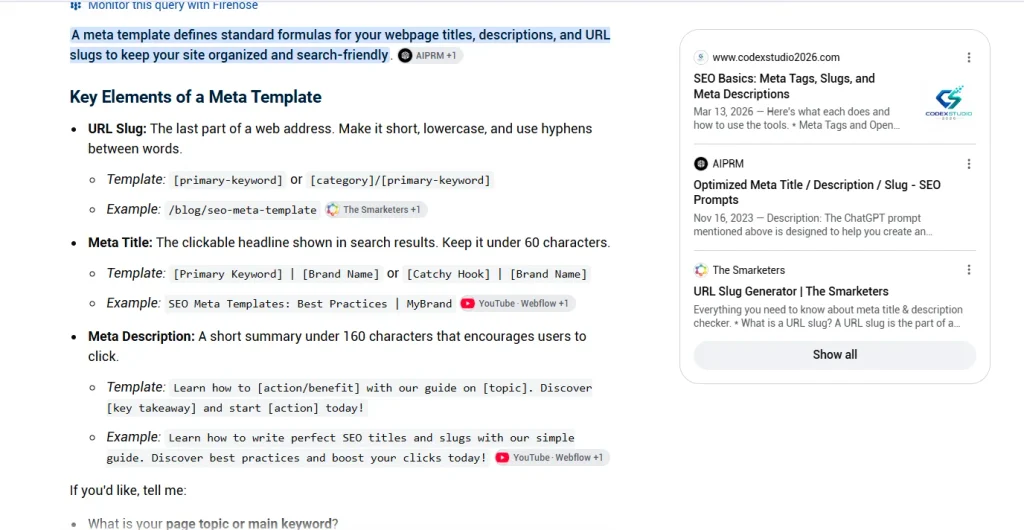Click the /blog/seo-meta-template example code
The image size is (1024, 530).
[242, 210]
